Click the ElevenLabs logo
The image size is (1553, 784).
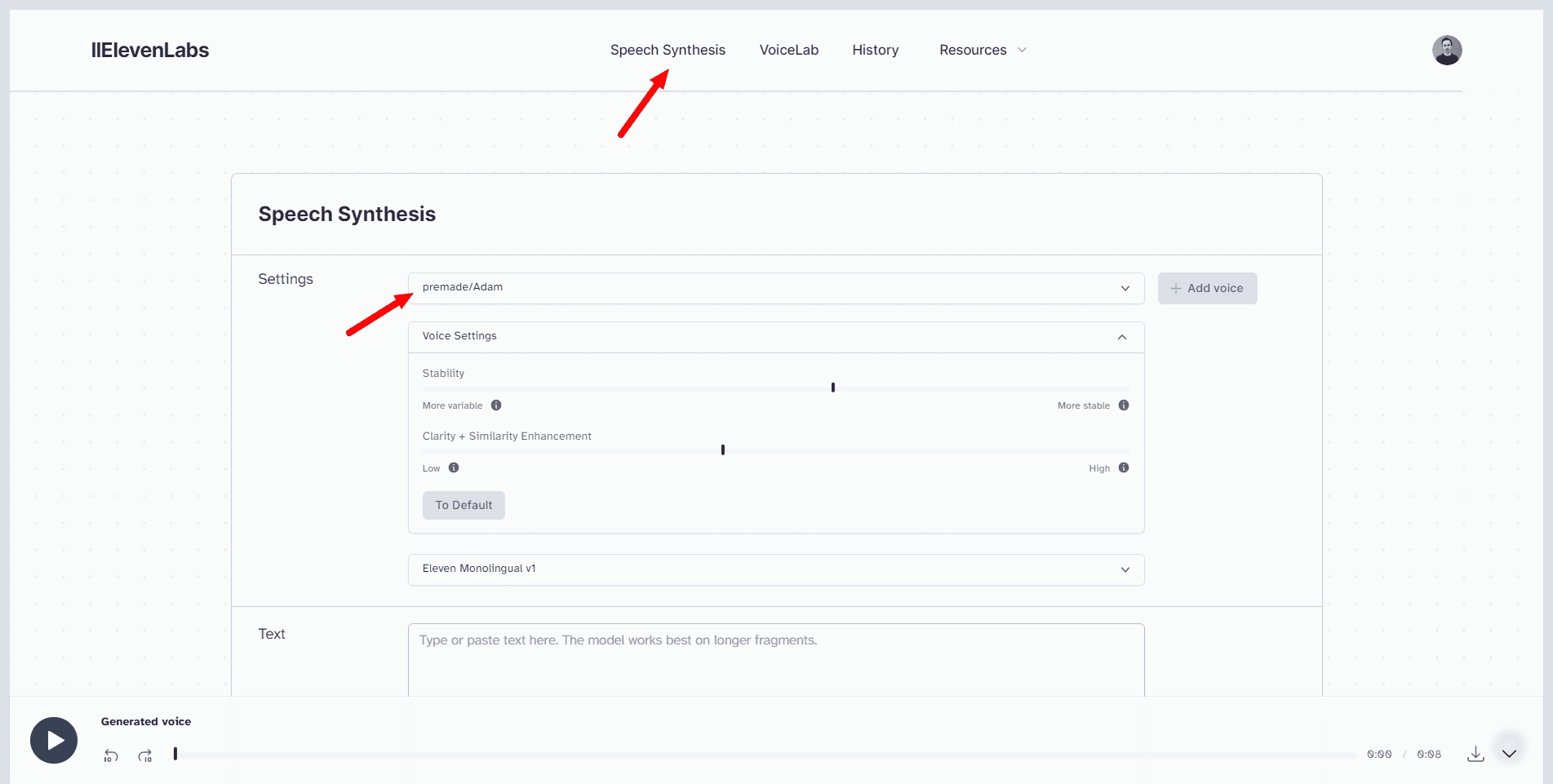tap(150, 50)
